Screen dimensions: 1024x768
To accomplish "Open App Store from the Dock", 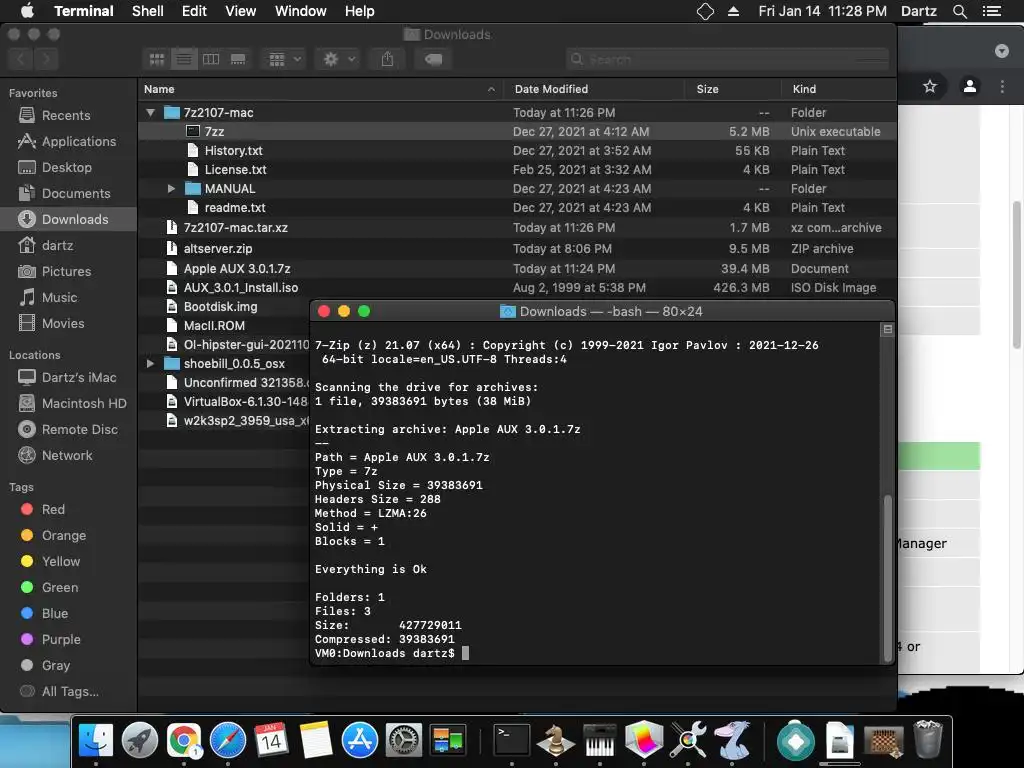I will [360, 741].
